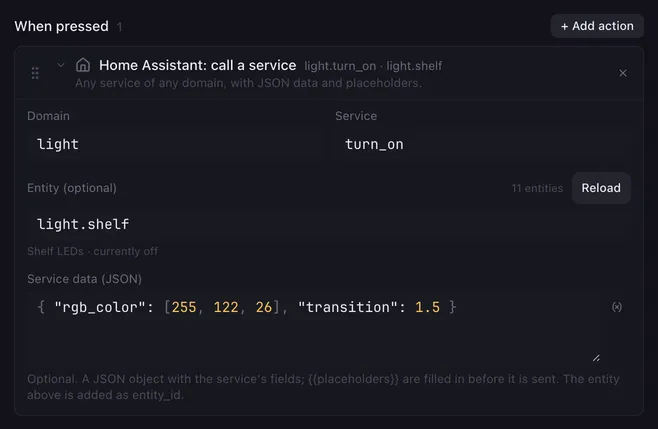Open the placeholder insert icon in Service data
Screen dimensions: 658x429
pyautogui.click(x=617, y=307)
